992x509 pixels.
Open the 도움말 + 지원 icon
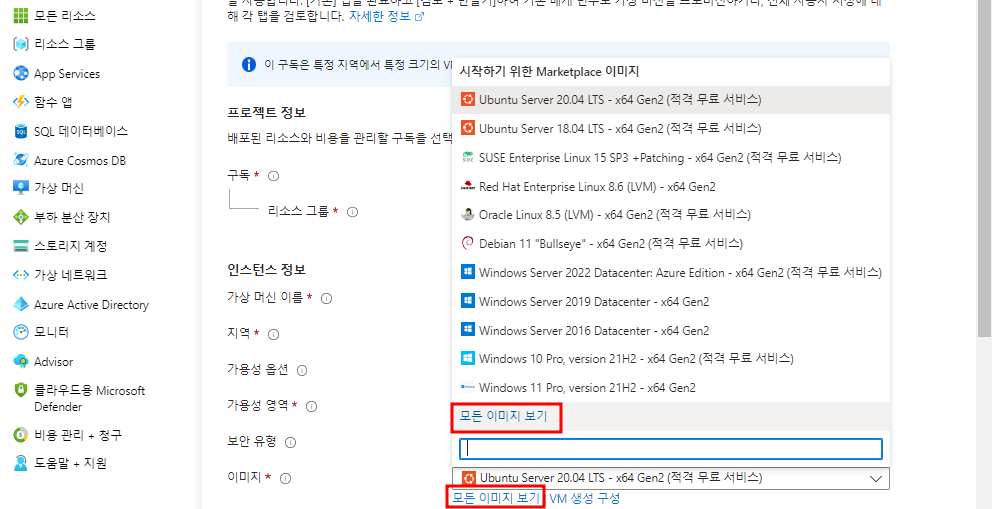[21, 463]
